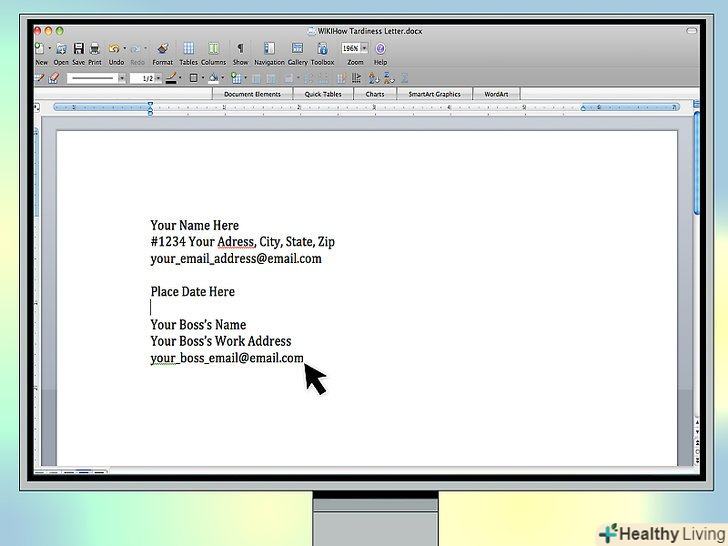Click the border color pen icon
The width and height of the screenshot is (728, 546).
tap(171, 78)
